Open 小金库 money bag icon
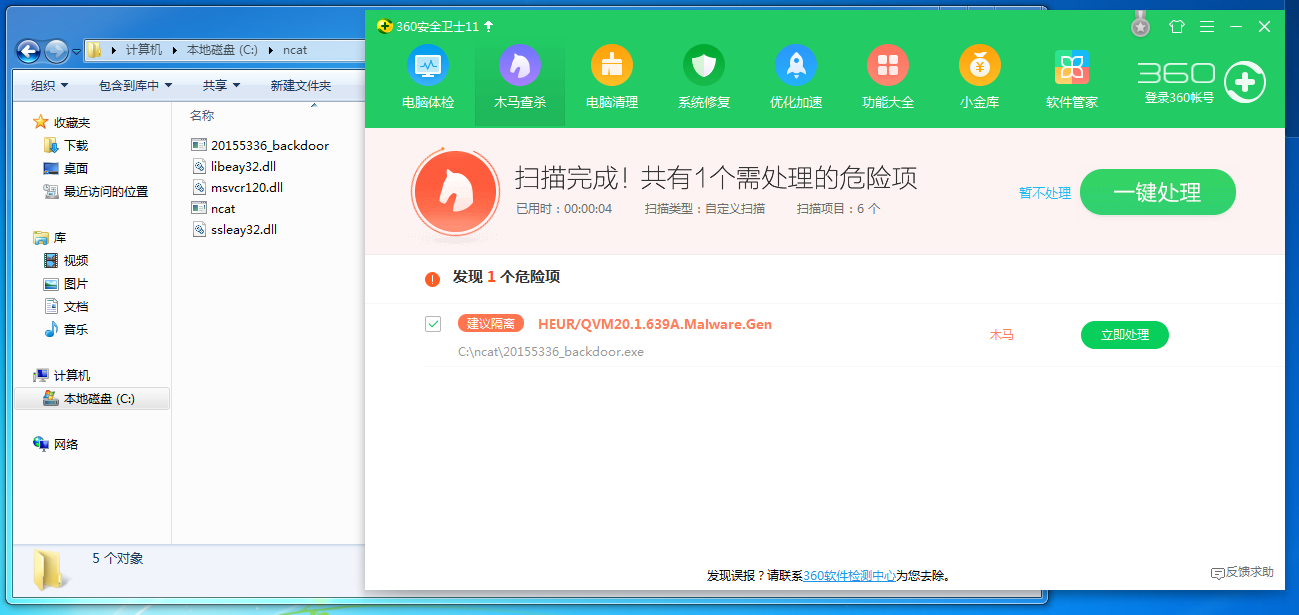 (980, 66)
